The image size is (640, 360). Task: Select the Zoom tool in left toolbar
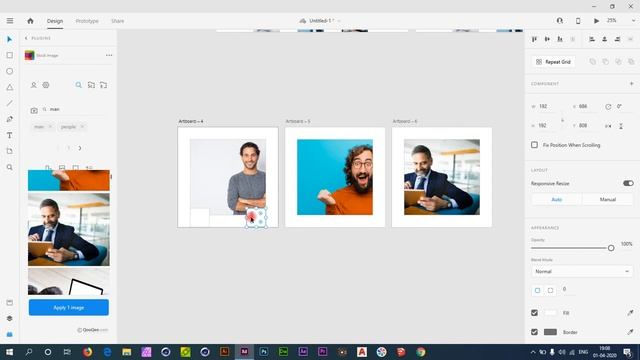9,167
